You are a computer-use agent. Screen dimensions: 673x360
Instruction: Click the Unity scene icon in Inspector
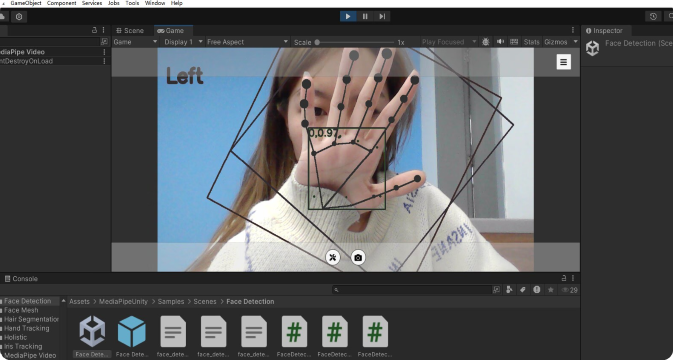click(592, 48)
